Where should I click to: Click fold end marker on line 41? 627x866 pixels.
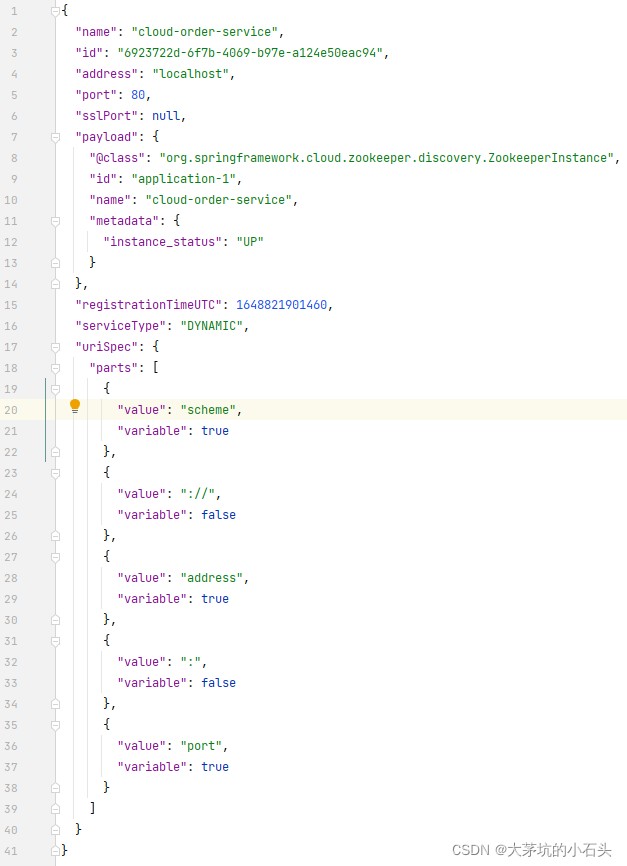[55, 851]
